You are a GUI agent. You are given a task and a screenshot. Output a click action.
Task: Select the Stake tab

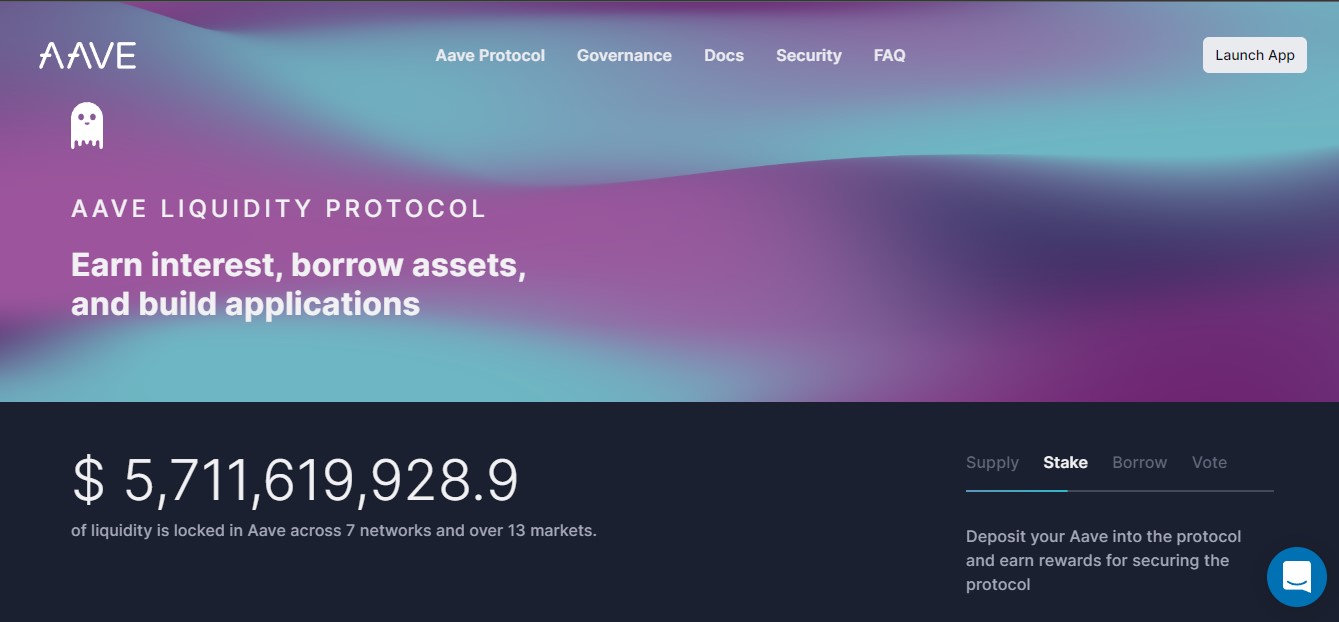point(1065,462)
